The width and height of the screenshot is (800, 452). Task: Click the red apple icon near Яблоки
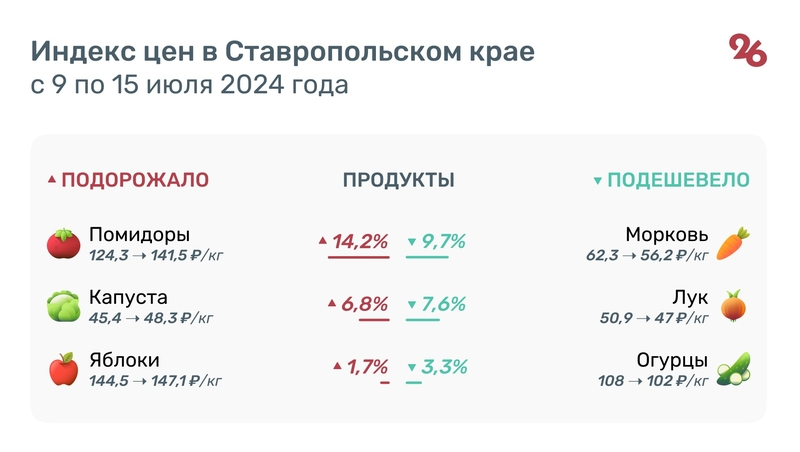click(64, 368)
